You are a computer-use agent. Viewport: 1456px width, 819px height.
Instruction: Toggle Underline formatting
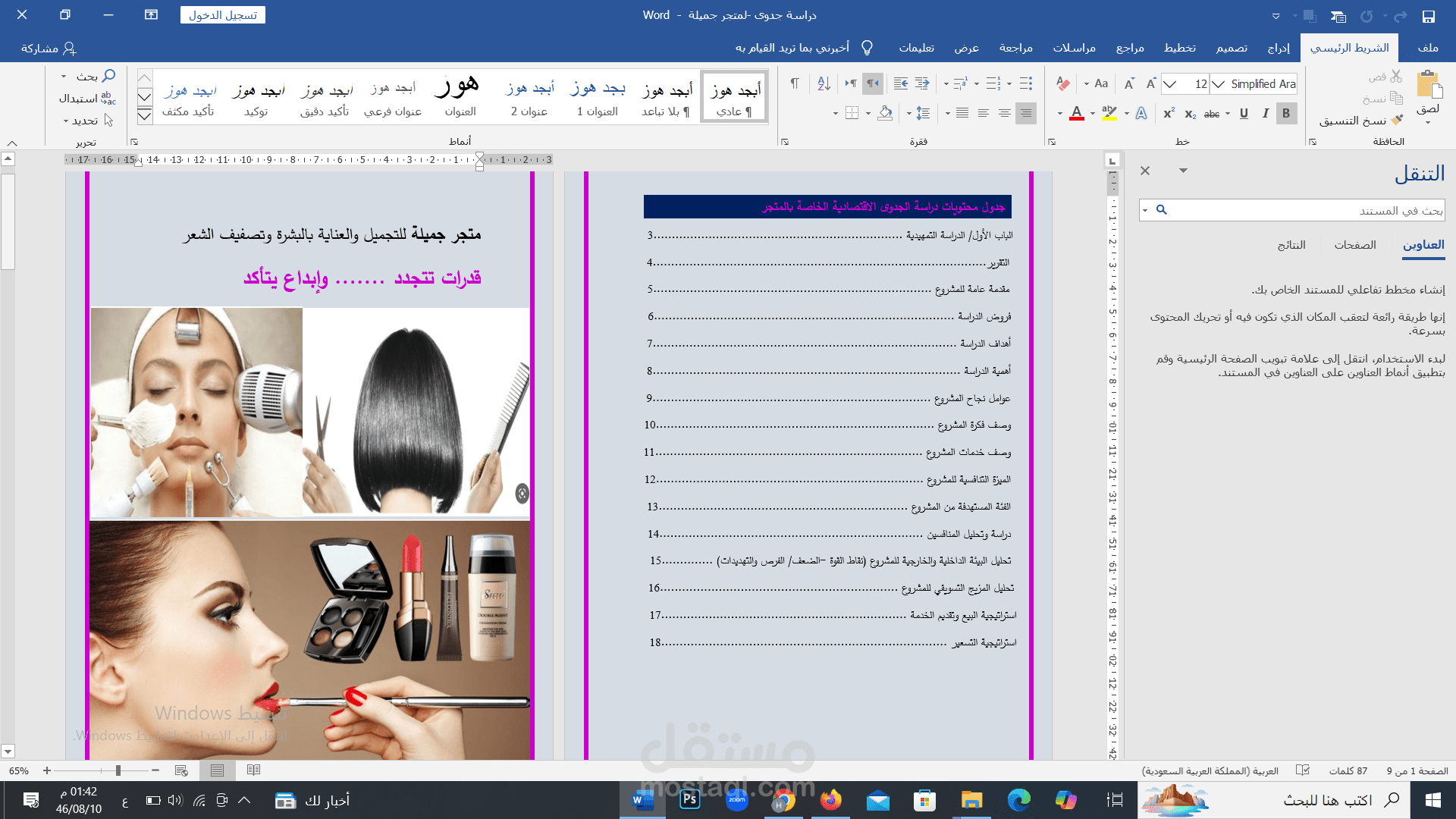1244,114
